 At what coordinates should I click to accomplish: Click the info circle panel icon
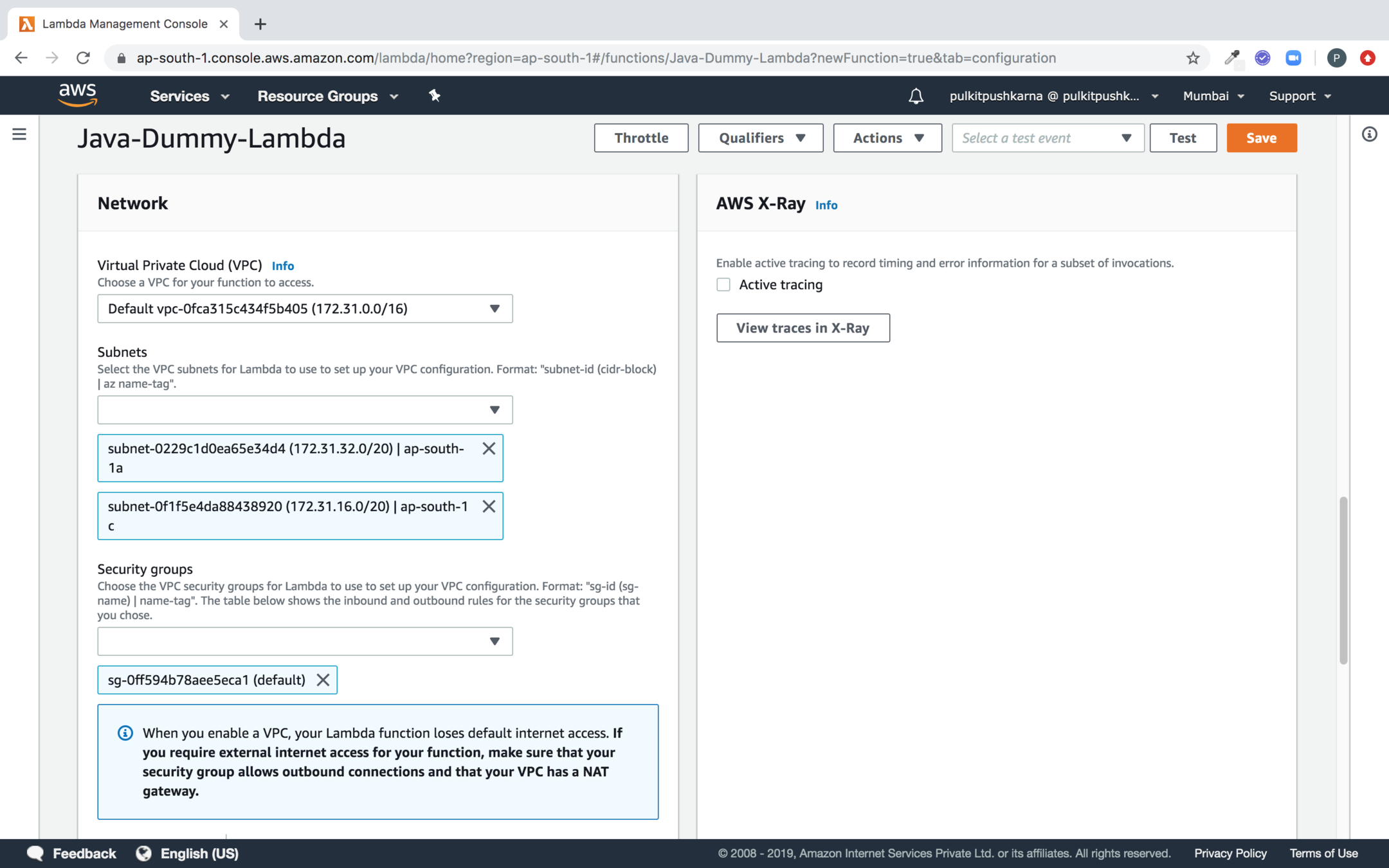click(1370, 134)
